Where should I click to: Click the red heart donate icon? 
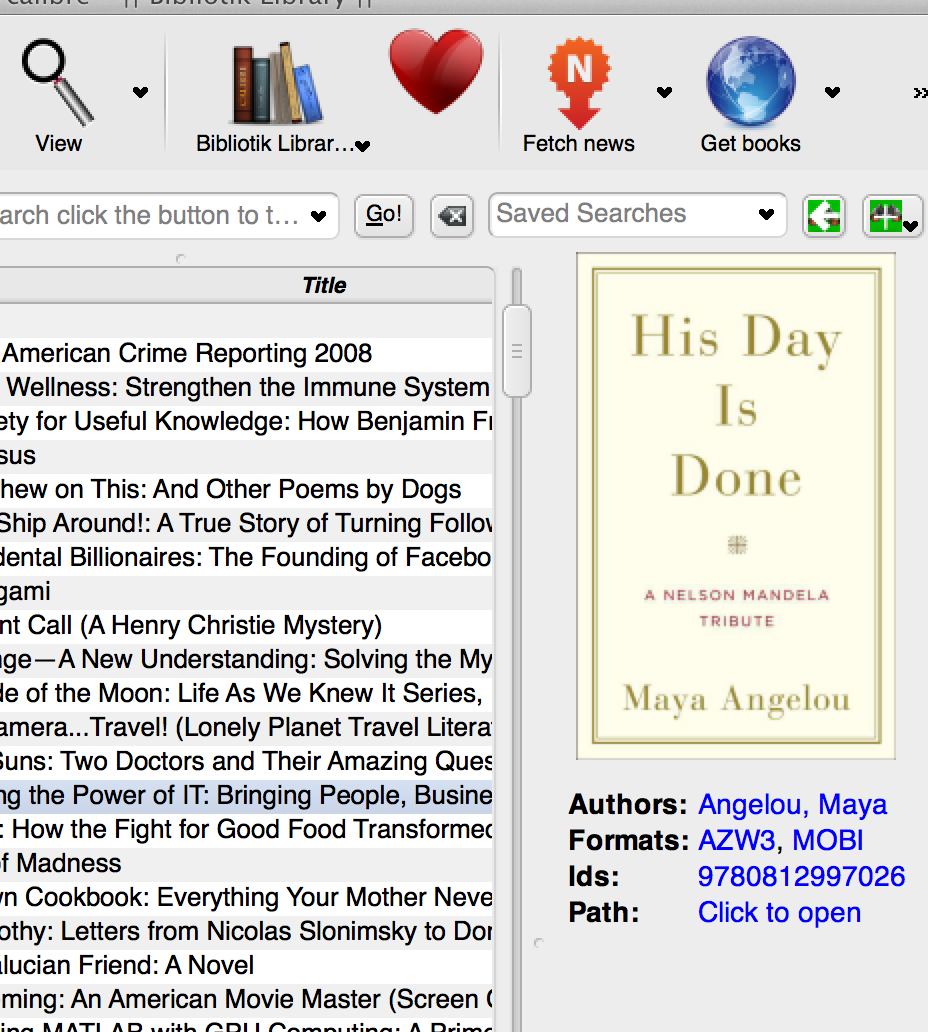click(436, 70)
